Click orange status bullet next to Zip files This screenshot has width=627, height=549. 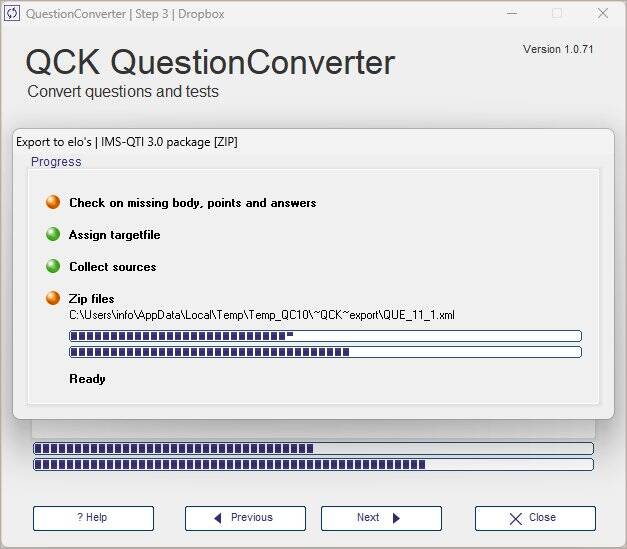coord(53,298)
